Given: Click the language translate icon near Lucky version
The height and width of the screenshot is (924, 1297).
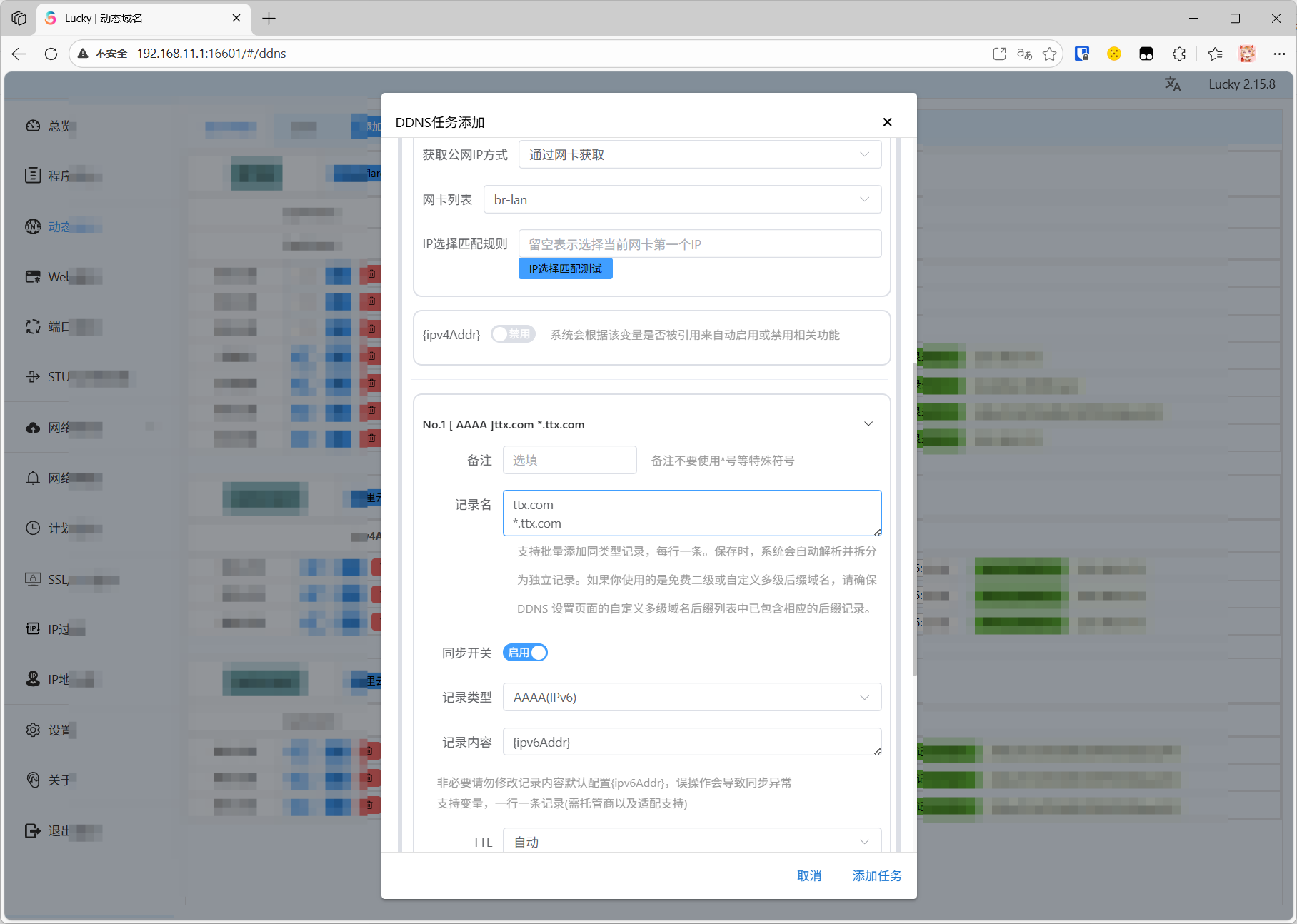Looking at the screenshot, I should pyautogui.click(x=1173, y=84).
